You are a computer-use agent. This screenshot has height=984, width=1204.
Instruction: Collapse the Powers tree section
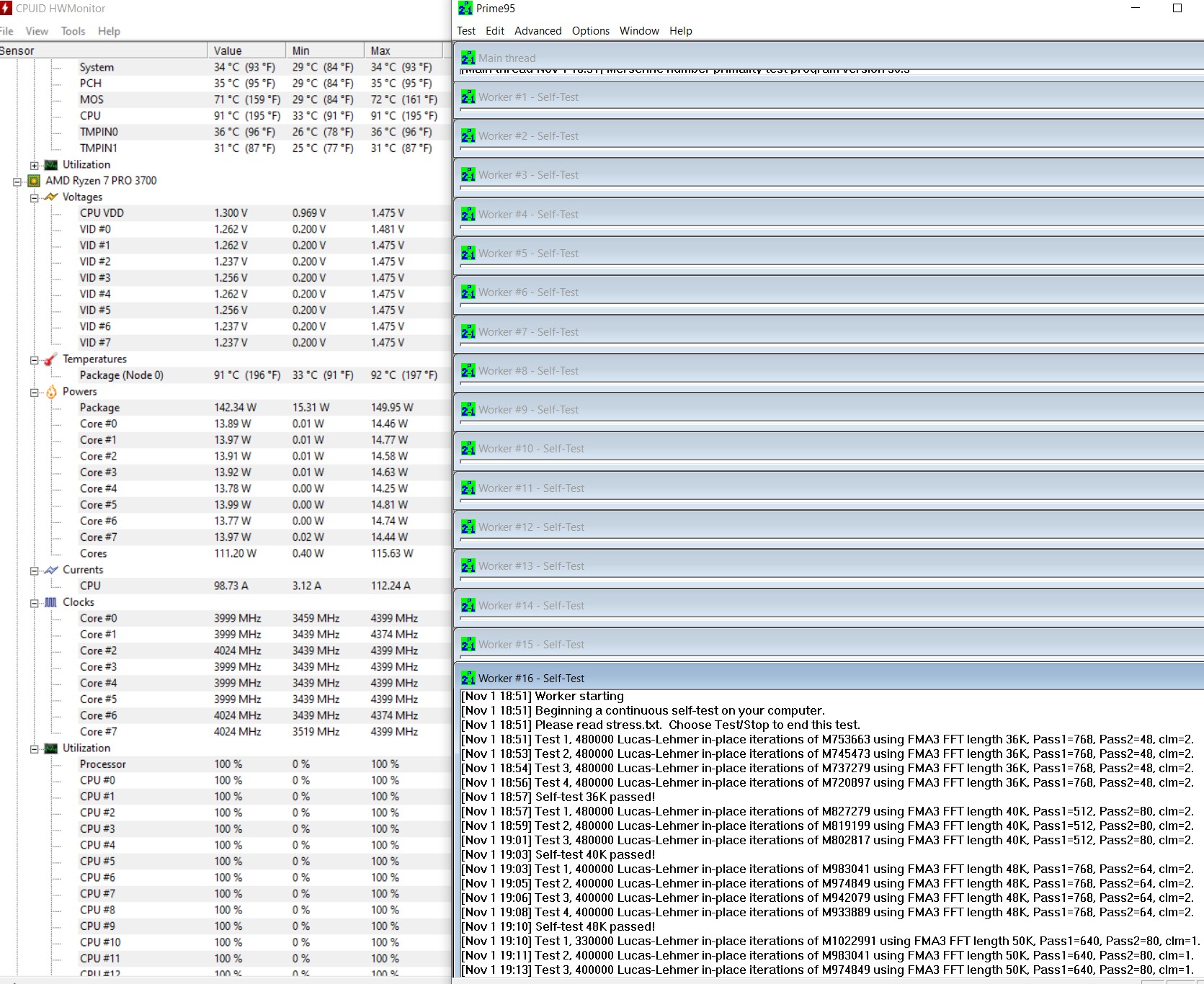coord(34,393)
